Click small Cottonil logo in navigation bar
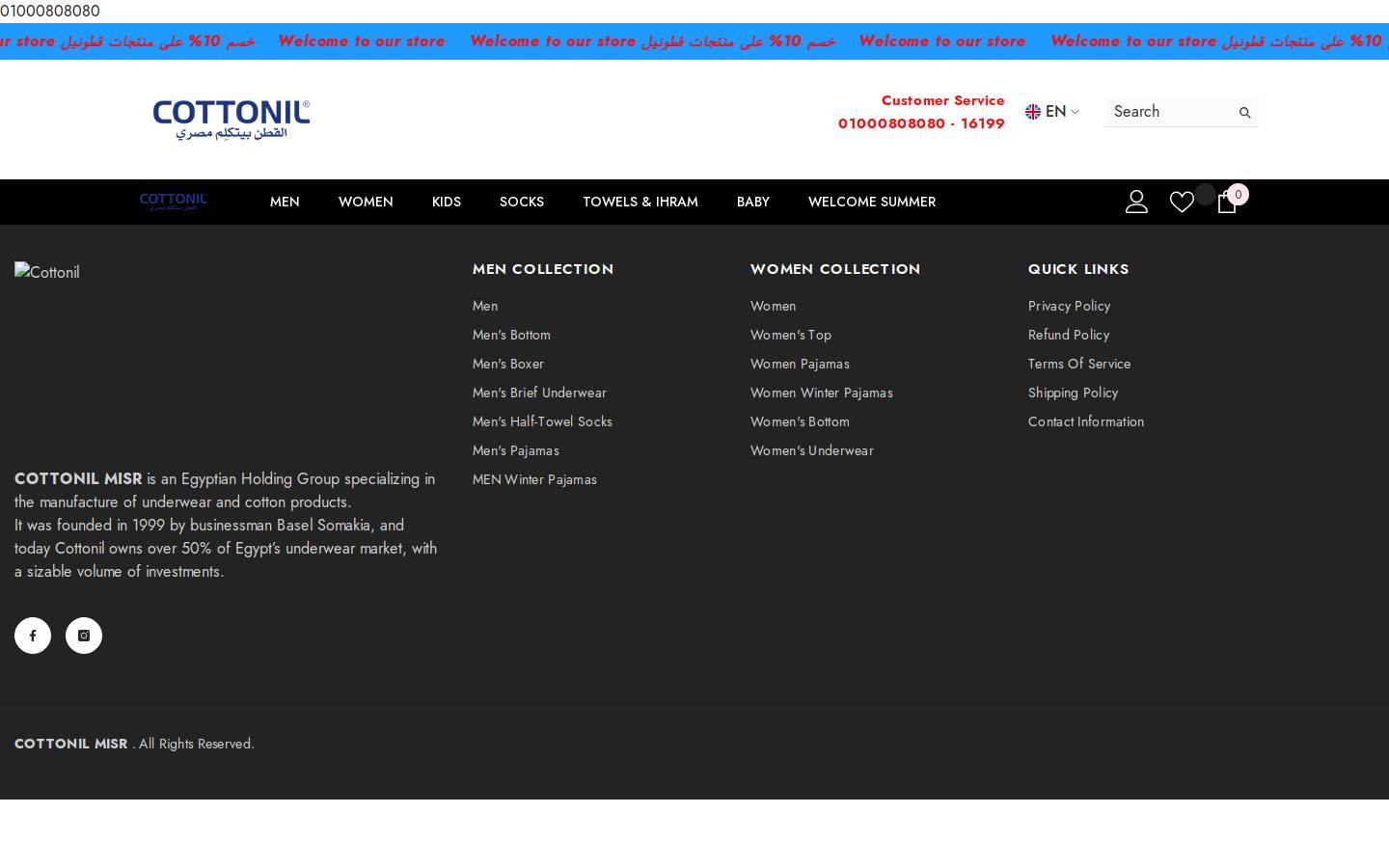This screenshot has width=1389, height=868. coord(174,202)
